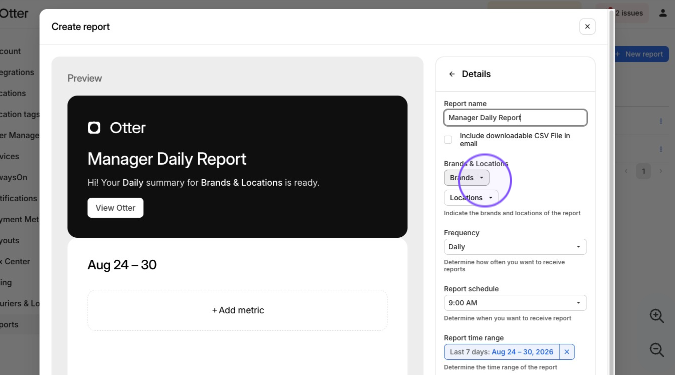The width and height of the screenshot is (675, 375).
Task: Click the zoom out magnifier icon
Action: [x=656, y=350]
